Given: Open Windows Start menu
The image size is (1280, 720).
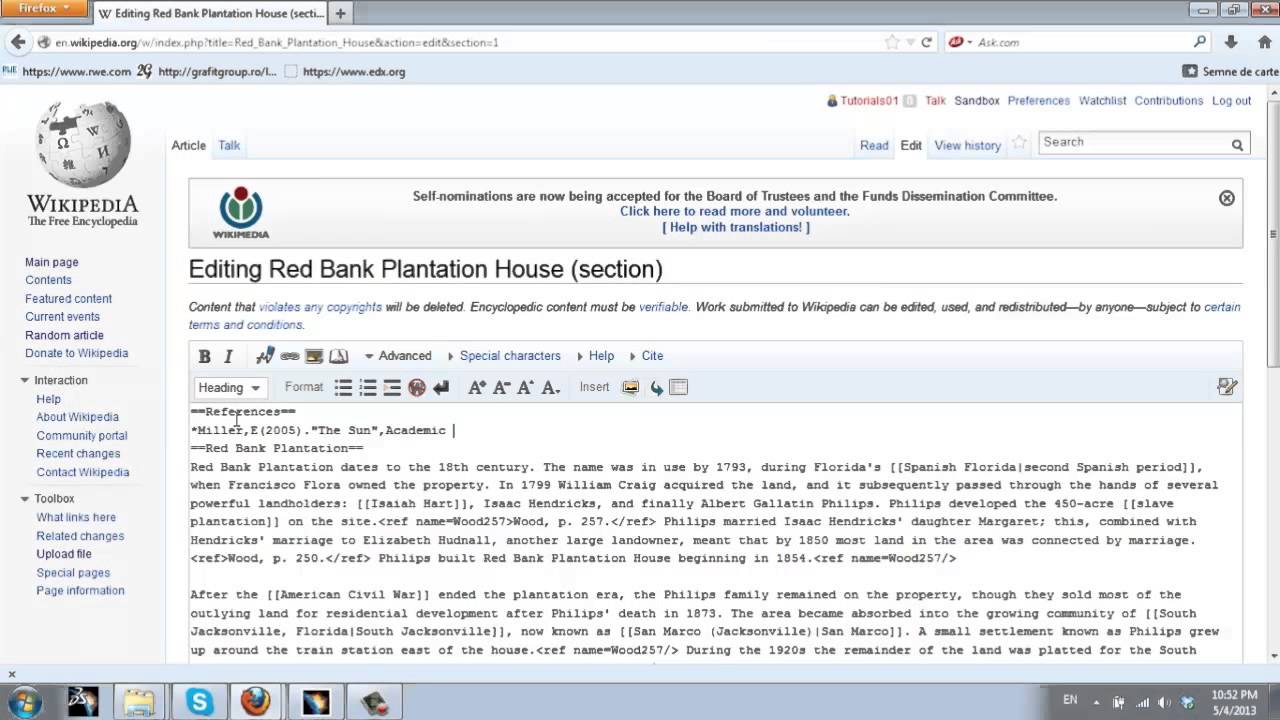Looking at the screenshot, I should coord(24,701).
